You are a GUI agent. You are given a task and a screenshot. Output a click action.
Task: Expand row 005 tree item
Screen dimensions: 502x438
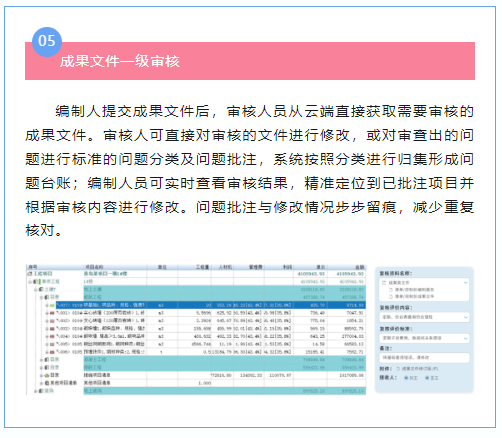(47, 344)
